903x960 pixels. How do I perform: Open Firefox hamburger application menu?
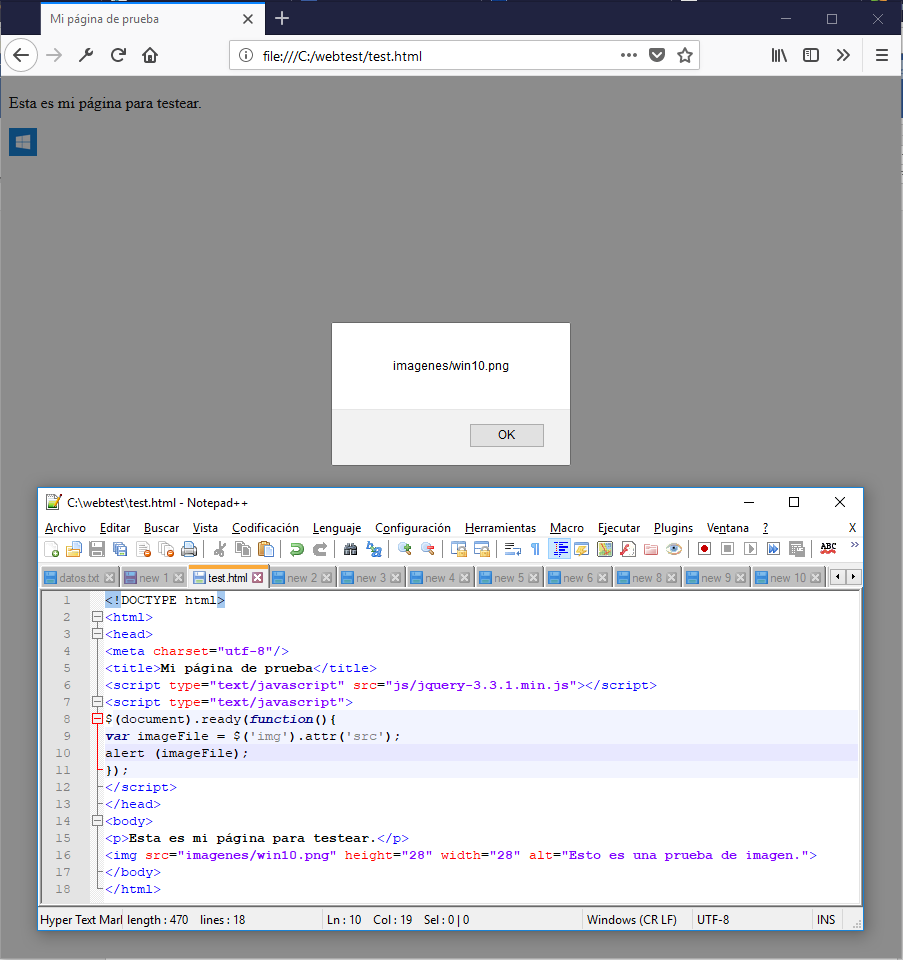pos(882,56)
